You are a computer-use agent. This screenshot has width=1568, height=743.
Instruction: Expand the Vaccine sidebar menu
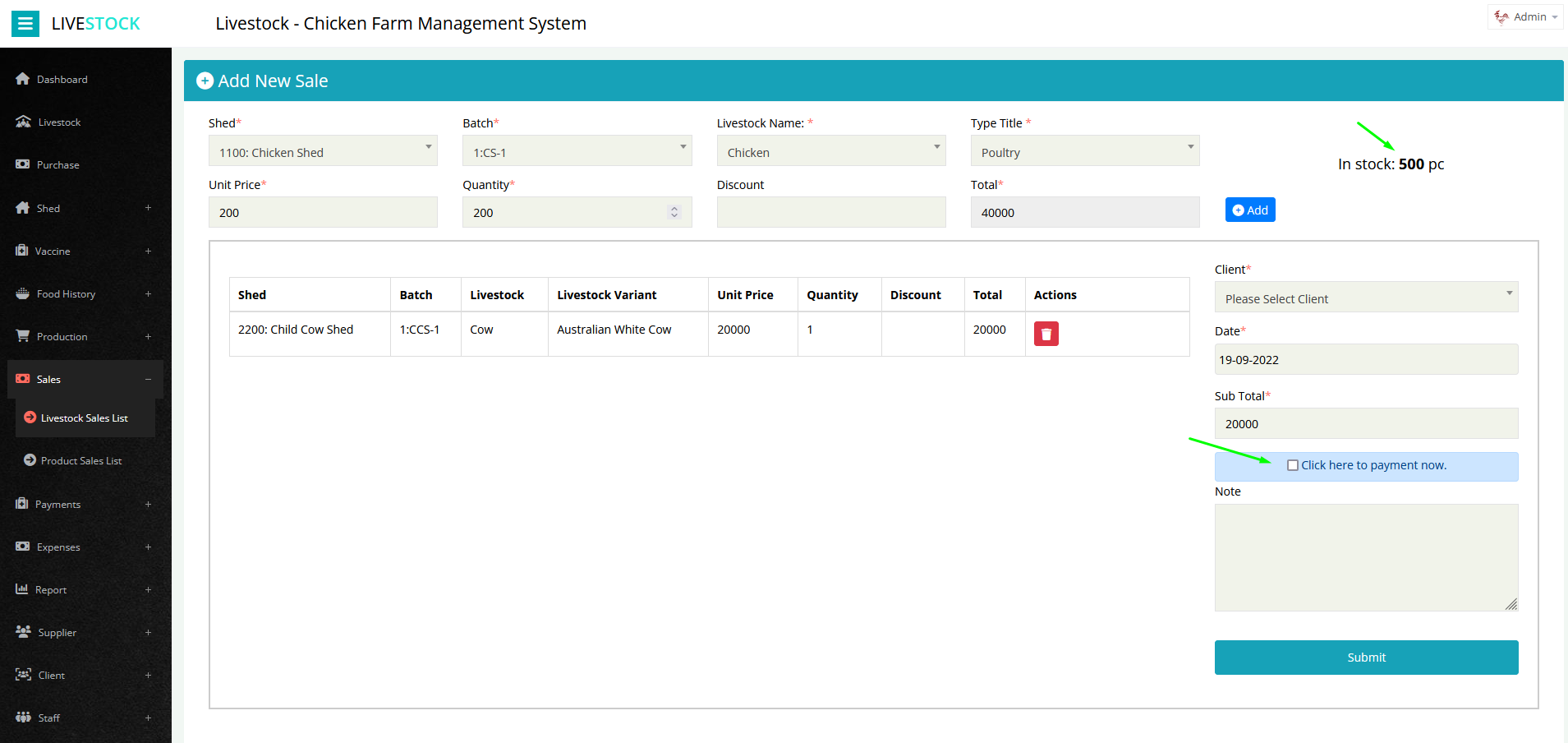[x=148, y=252]
